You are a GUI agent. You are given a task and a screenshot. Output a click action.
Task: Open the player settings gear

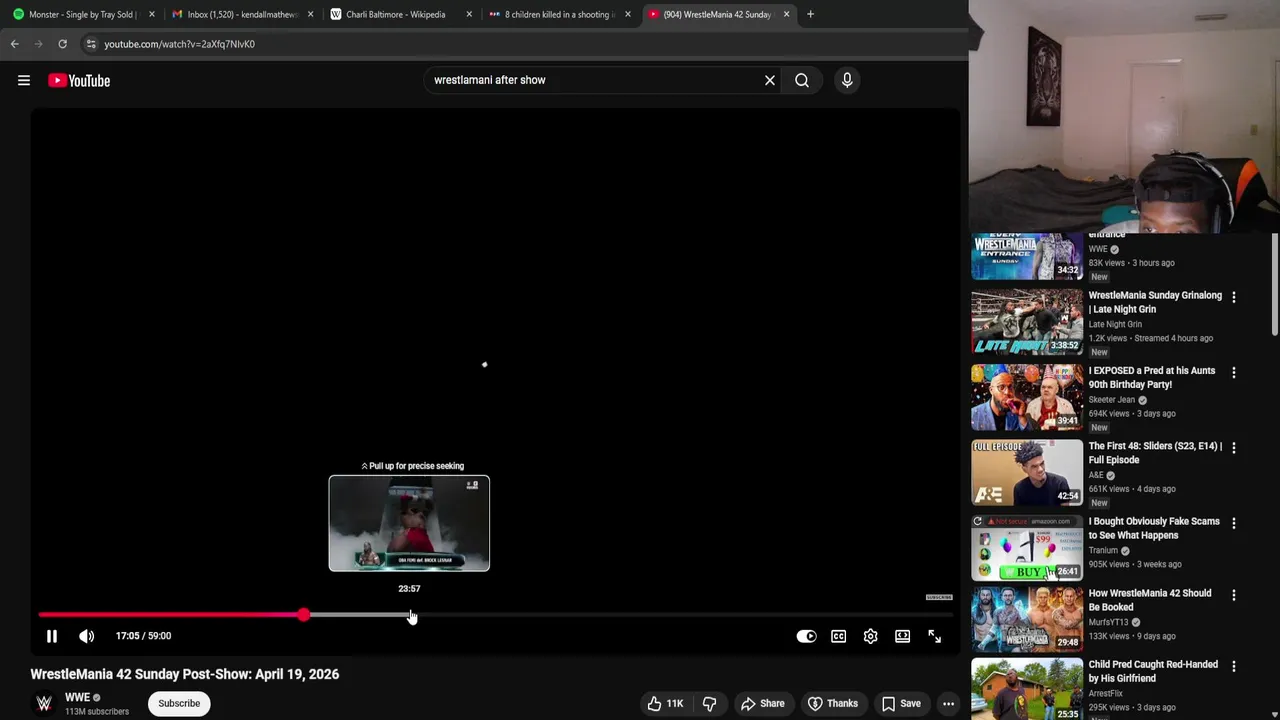pos(870,636)
